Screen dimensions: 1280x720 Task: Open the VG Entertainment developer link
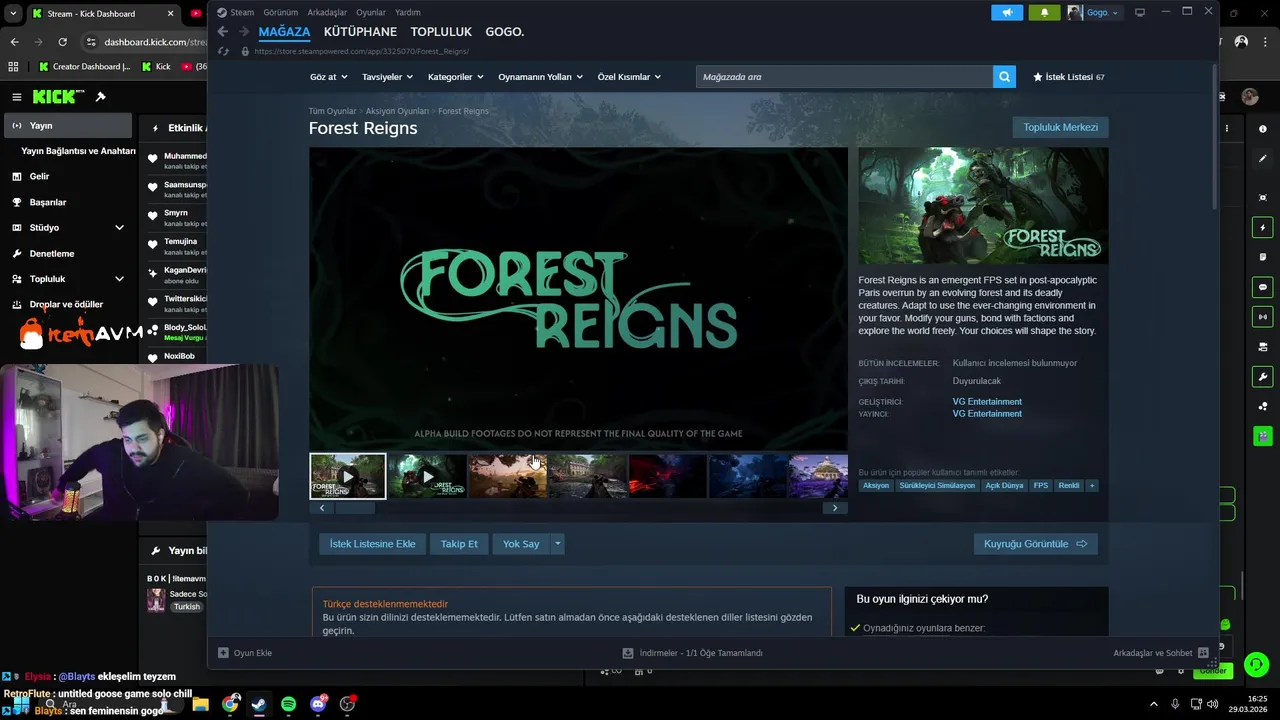click(x=987, y=402)
